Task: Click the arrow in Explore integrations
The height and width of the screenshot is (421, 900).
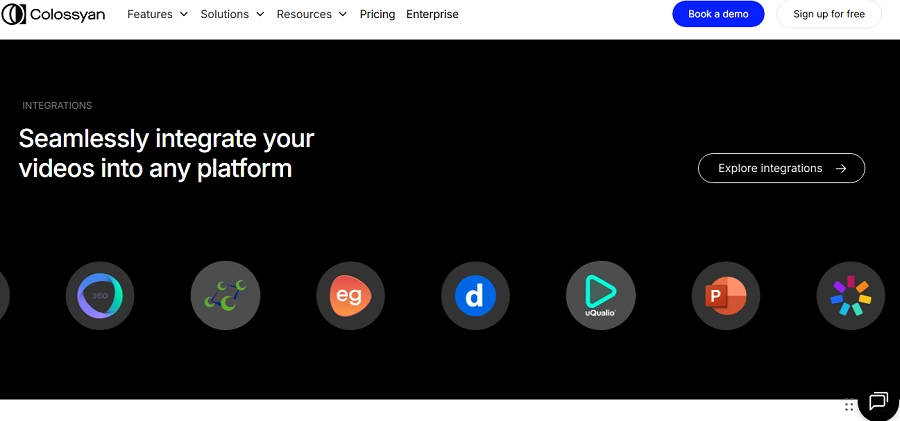Action: [x=841, y=168]
